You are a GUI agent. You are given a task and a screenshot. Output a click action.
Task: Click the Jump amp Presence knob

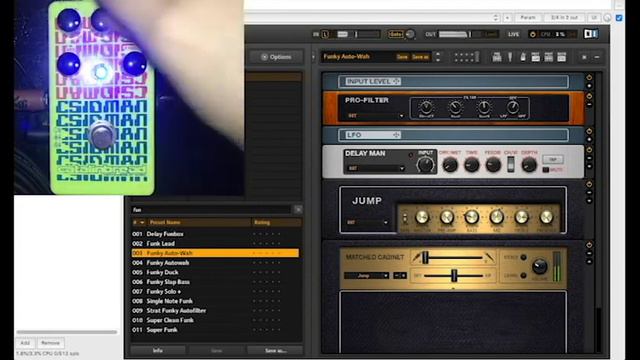tap(546, 217)
